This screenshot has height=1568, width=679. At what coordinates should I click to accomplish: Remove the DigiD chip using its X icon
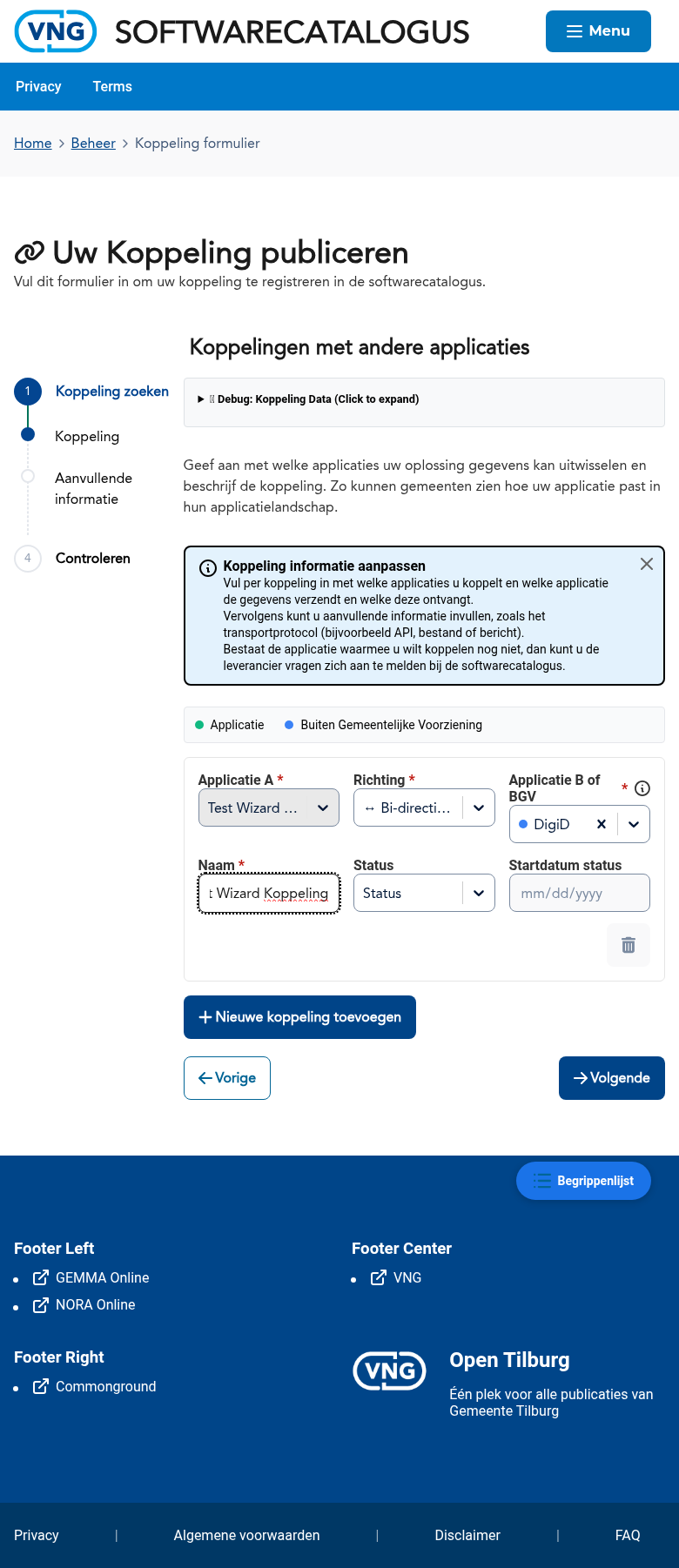601,823
